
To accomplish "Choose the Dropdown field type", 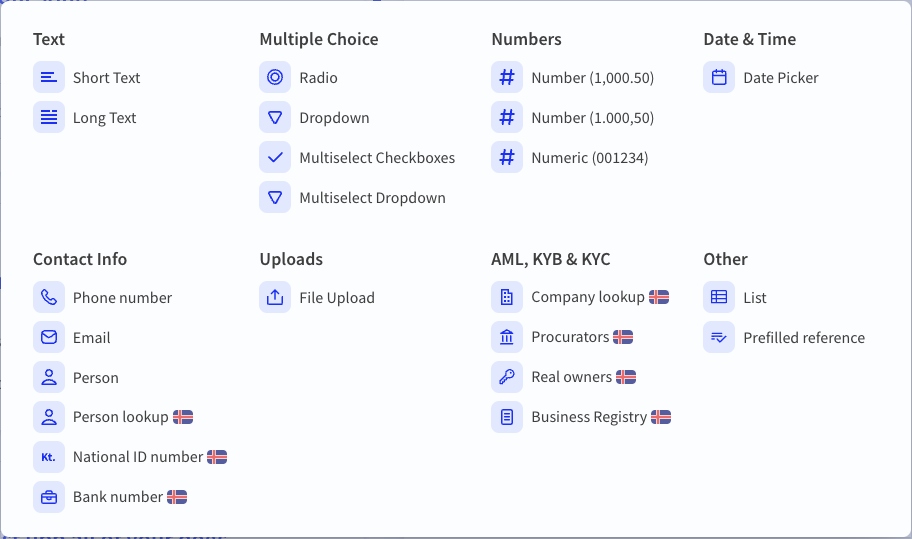I will tap(334, 118).
